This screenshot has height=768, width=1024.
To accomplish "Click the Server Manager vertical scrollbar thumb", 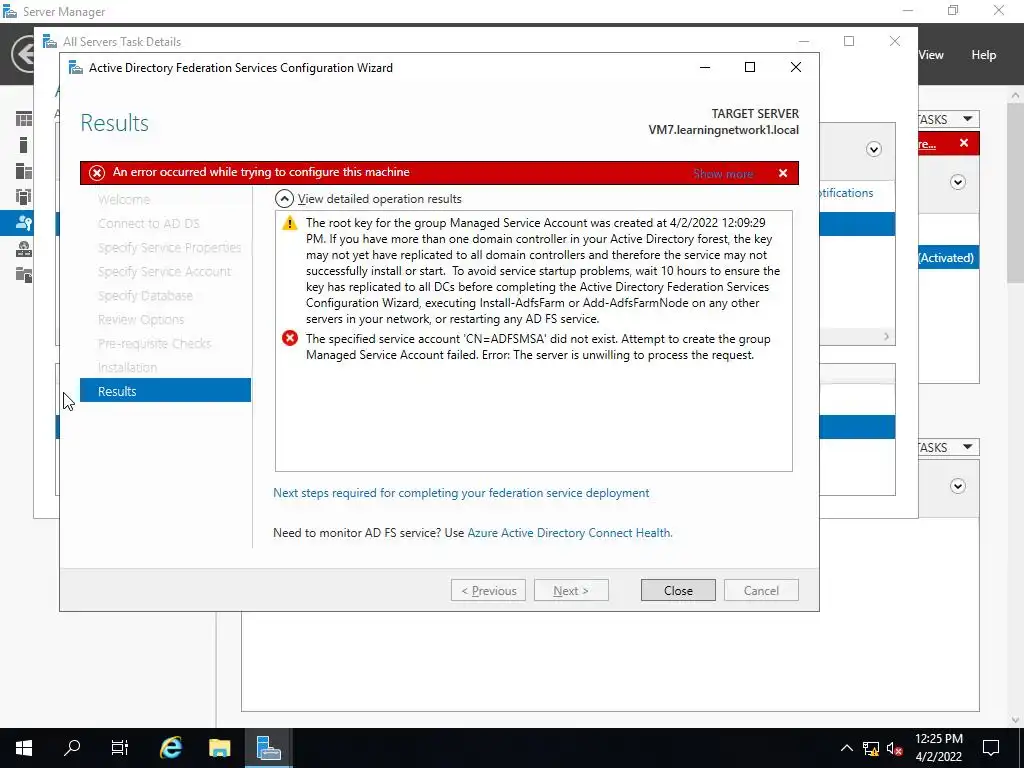I will click(x=1014, y=193).
